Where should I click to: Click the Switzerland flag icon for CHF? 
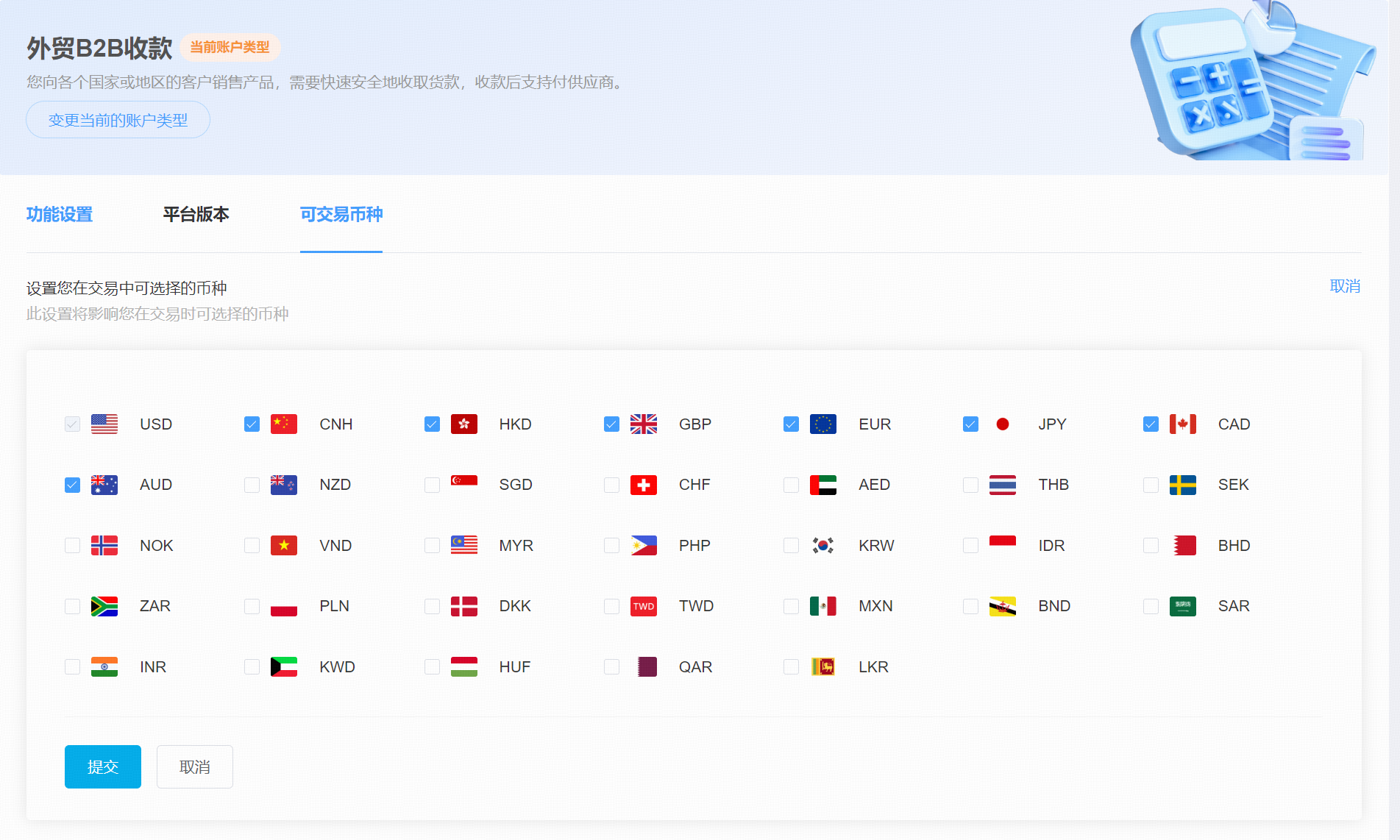[x=643, y=485]
